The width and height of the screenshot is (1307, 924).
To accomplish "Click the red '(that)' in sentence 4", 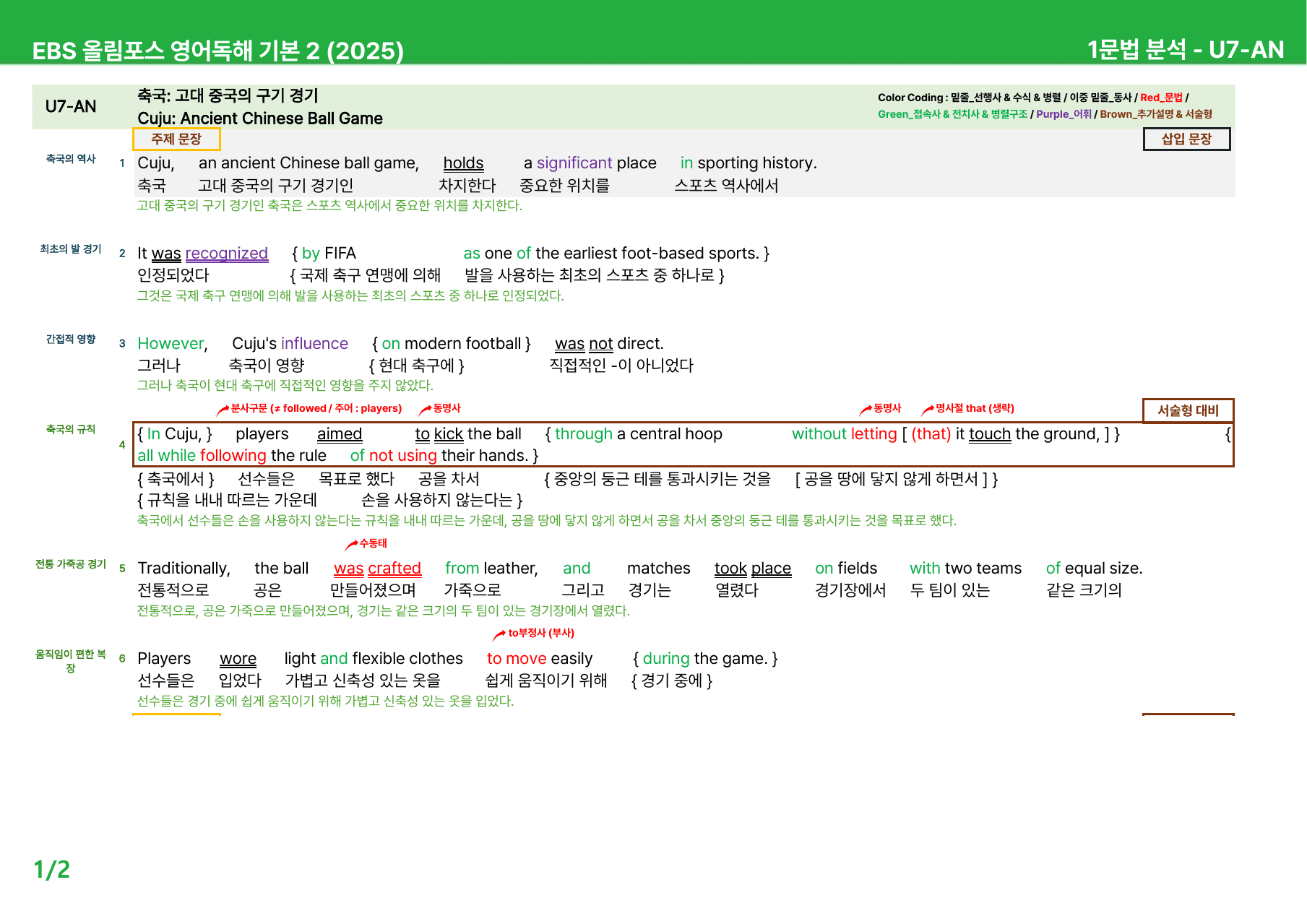I will tap(931, 434).
